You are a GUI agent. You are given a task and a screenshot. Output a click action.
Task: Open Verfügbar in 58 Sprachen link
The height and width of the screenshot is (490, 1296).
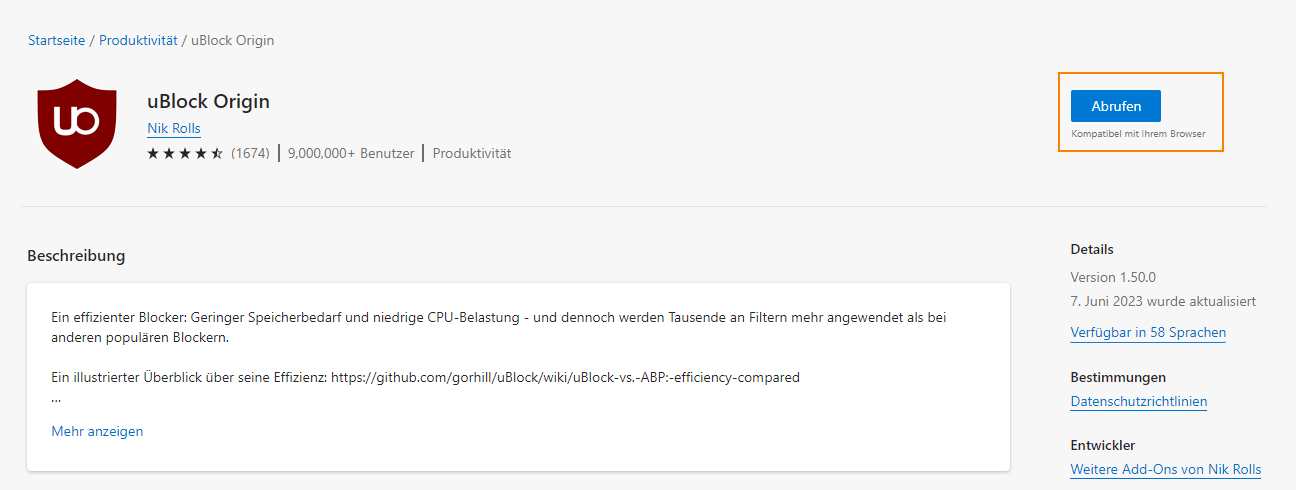[x=1148, y=332]
